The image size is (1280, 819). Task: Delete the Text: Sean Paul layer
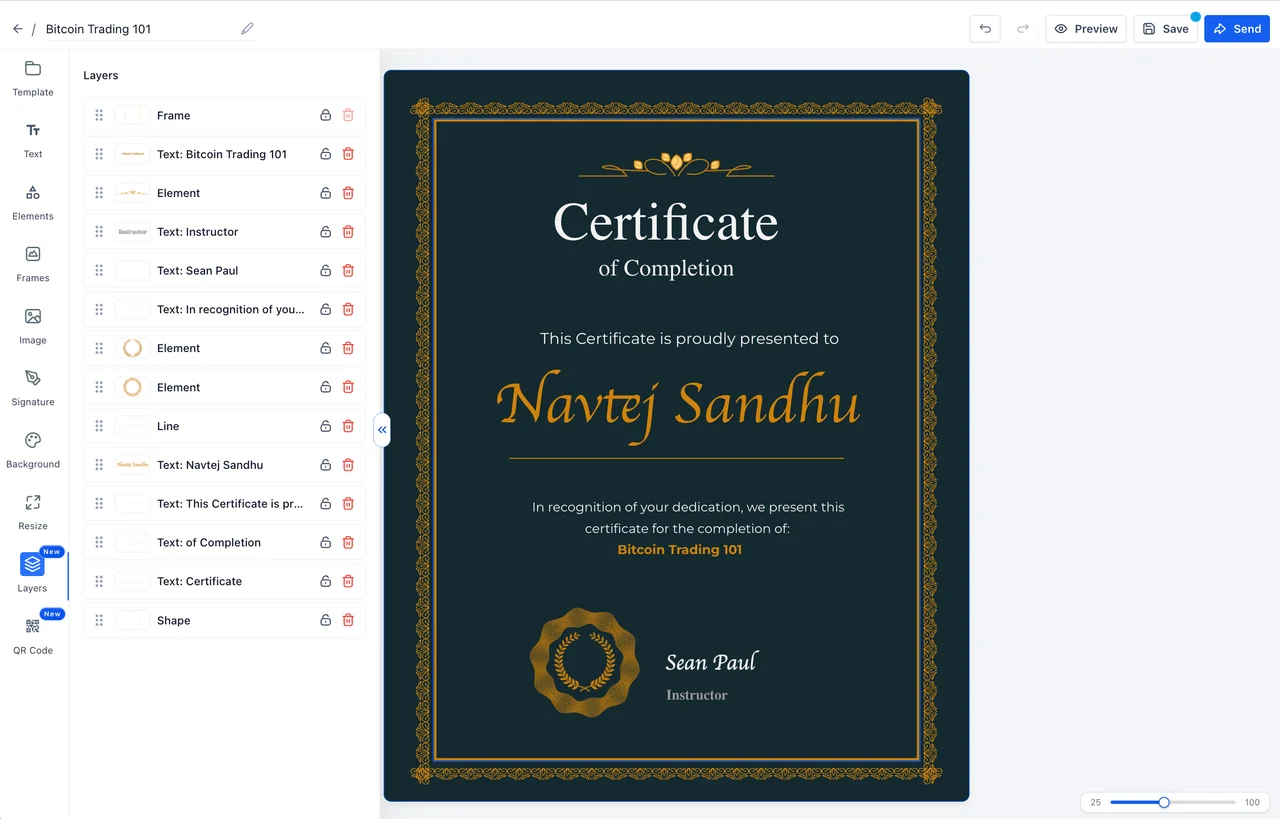[348, 271]
